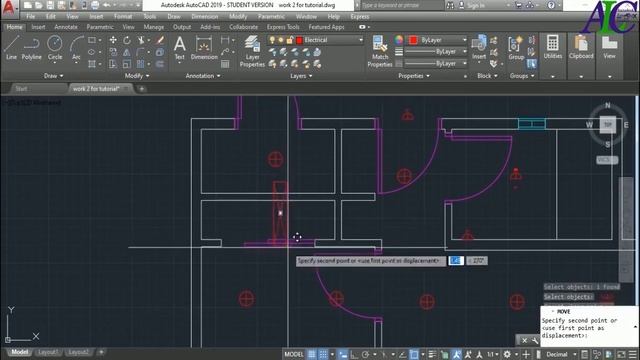The image size is (640, 360).
Task: Expand the Modify panel
Action: point(137,76)
